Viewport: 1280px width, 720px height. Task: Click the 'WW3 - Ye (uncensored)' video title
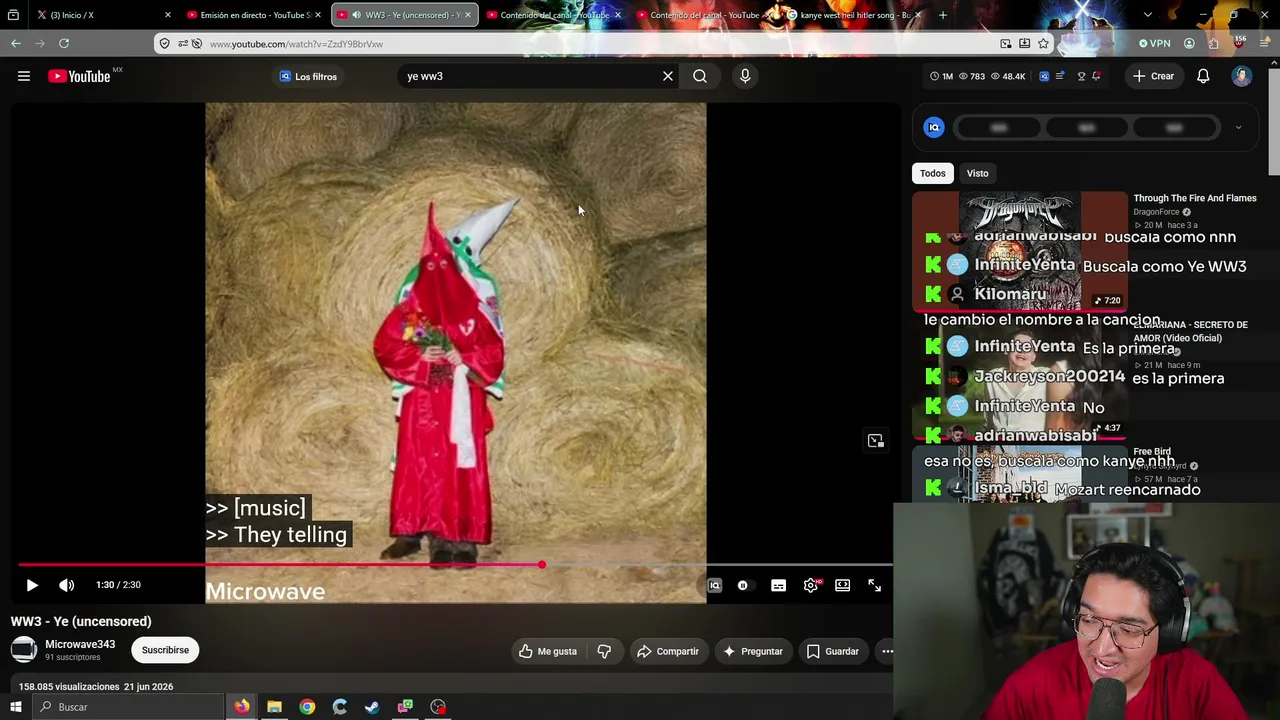81,621
